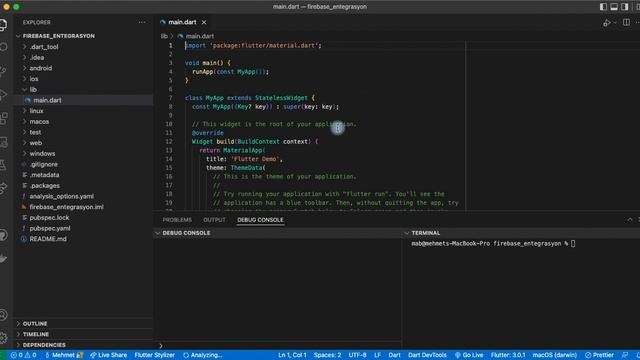Split the editor to the right
Screen dimensions: 640x360
[x=626, y=22]
